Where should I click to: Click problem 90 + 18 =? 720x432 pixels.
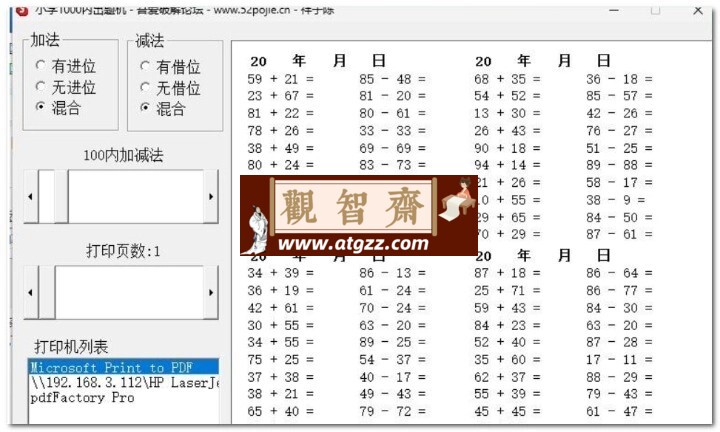click(x=507, y=148)
